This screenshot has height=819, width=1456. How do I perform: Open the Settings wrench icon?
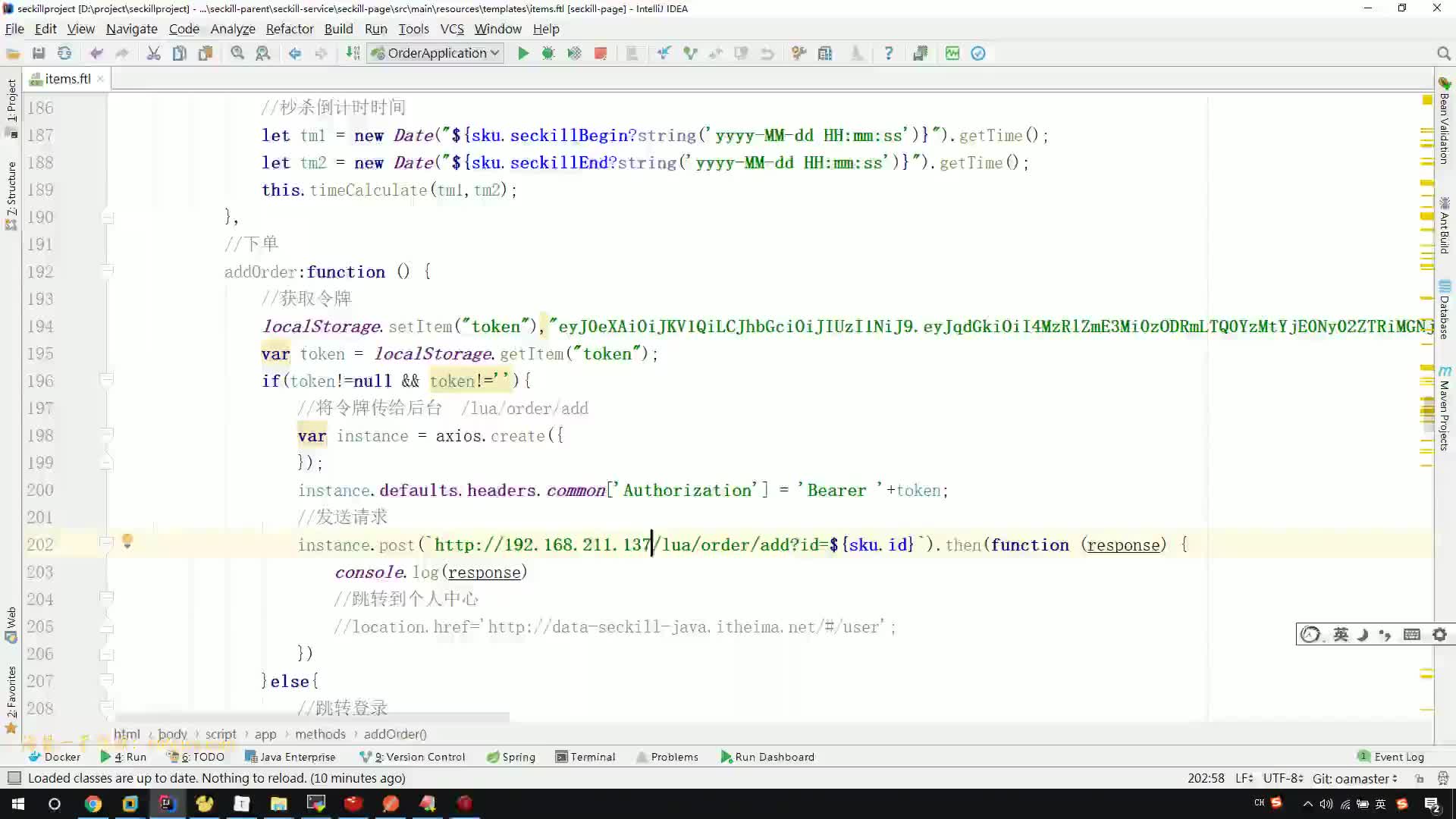pos(799,54)
